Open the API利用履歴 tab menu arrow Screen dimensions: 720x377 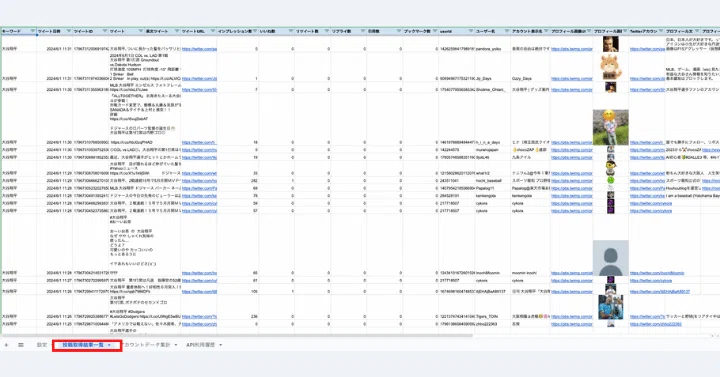tap(221, 345)
